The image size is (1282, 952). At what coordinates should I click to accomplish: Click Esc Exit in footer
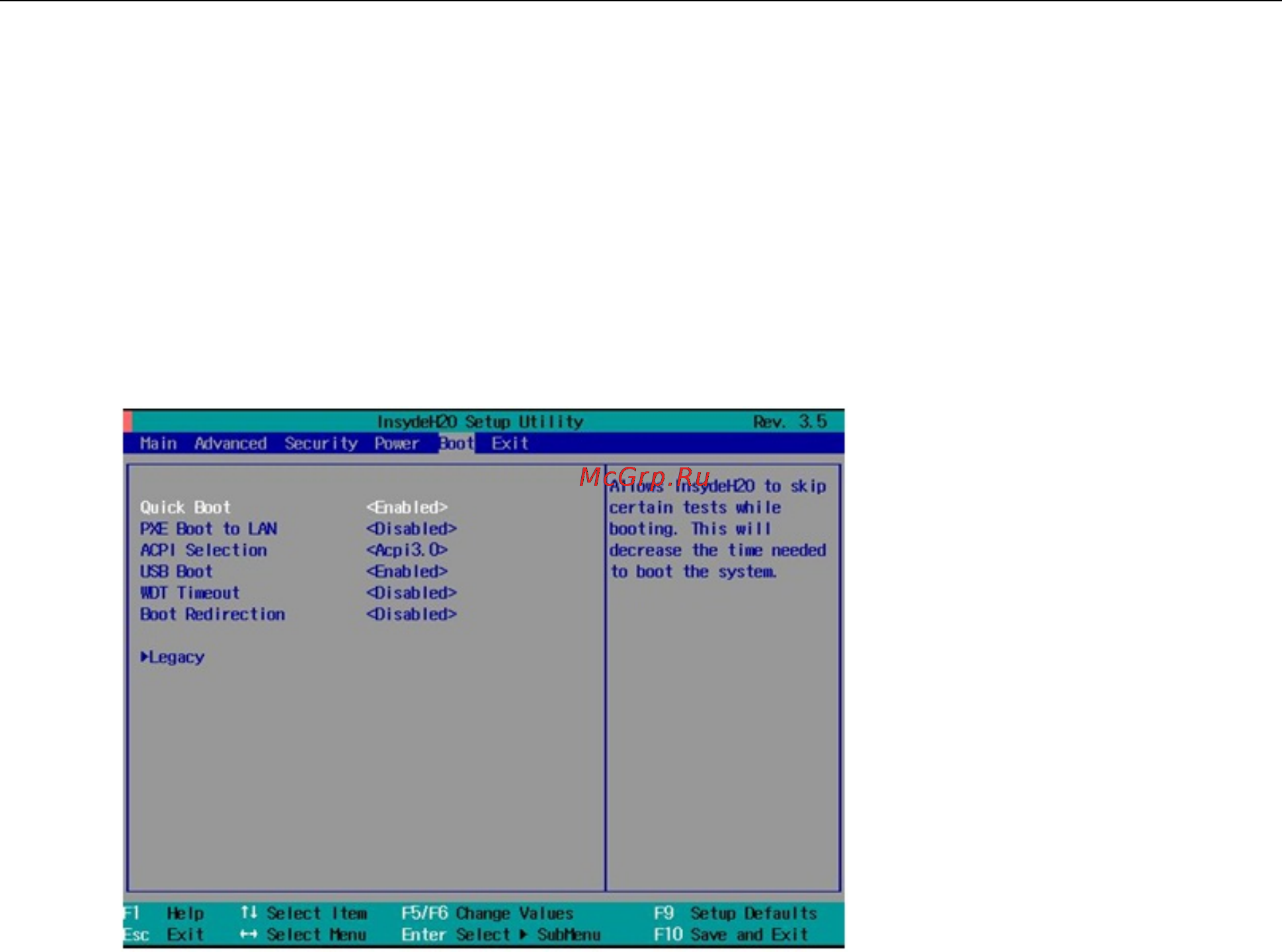tap(164, 935)
